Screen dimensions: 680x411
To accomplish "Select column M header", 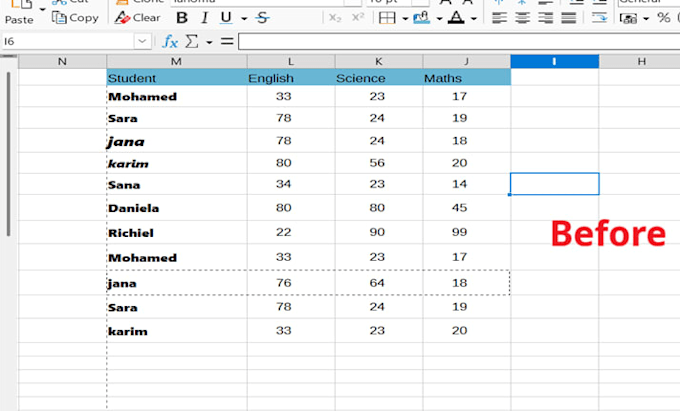I will 177,62.
